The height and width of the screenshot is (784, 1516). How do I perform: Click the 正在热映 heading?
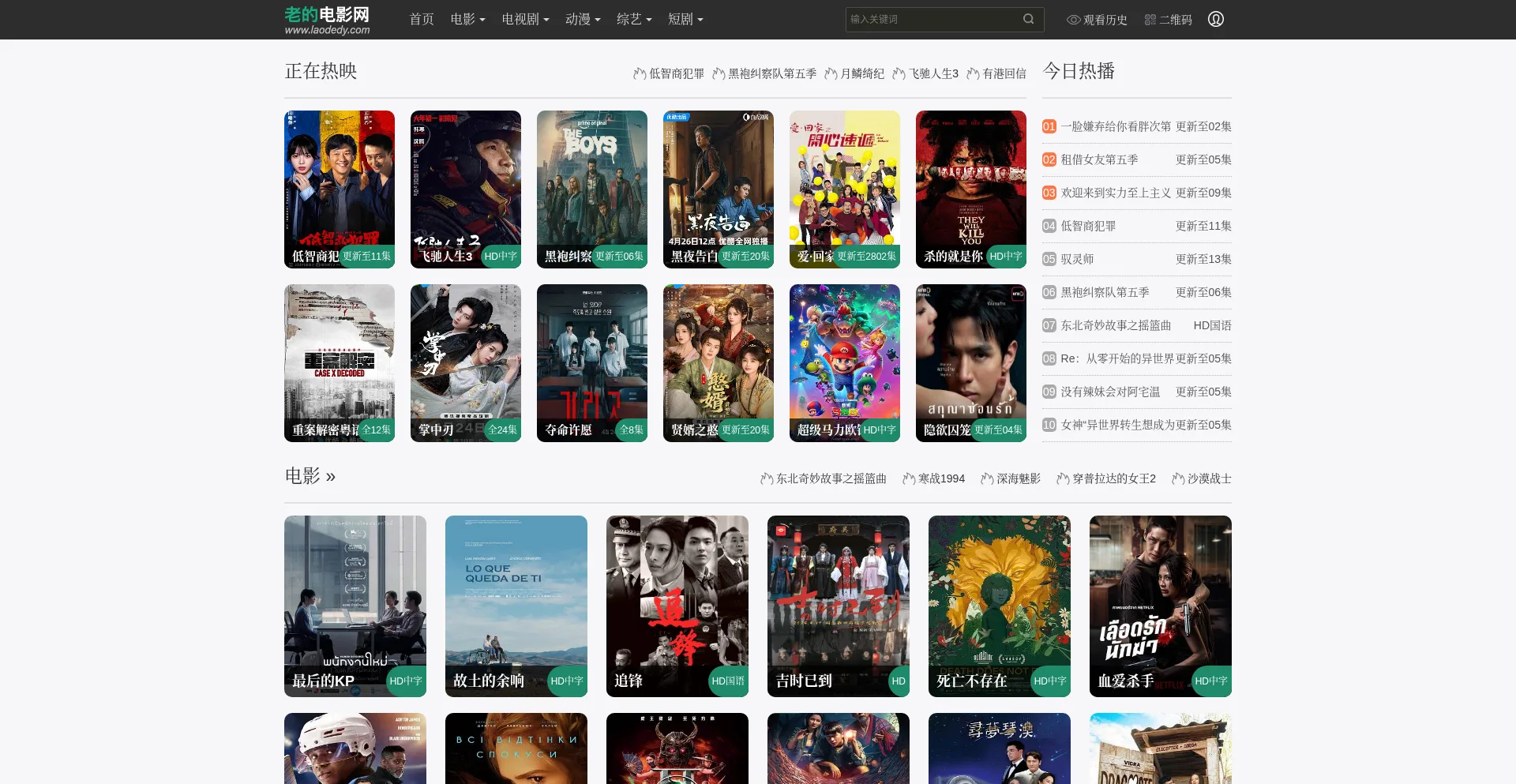point(321,71)
